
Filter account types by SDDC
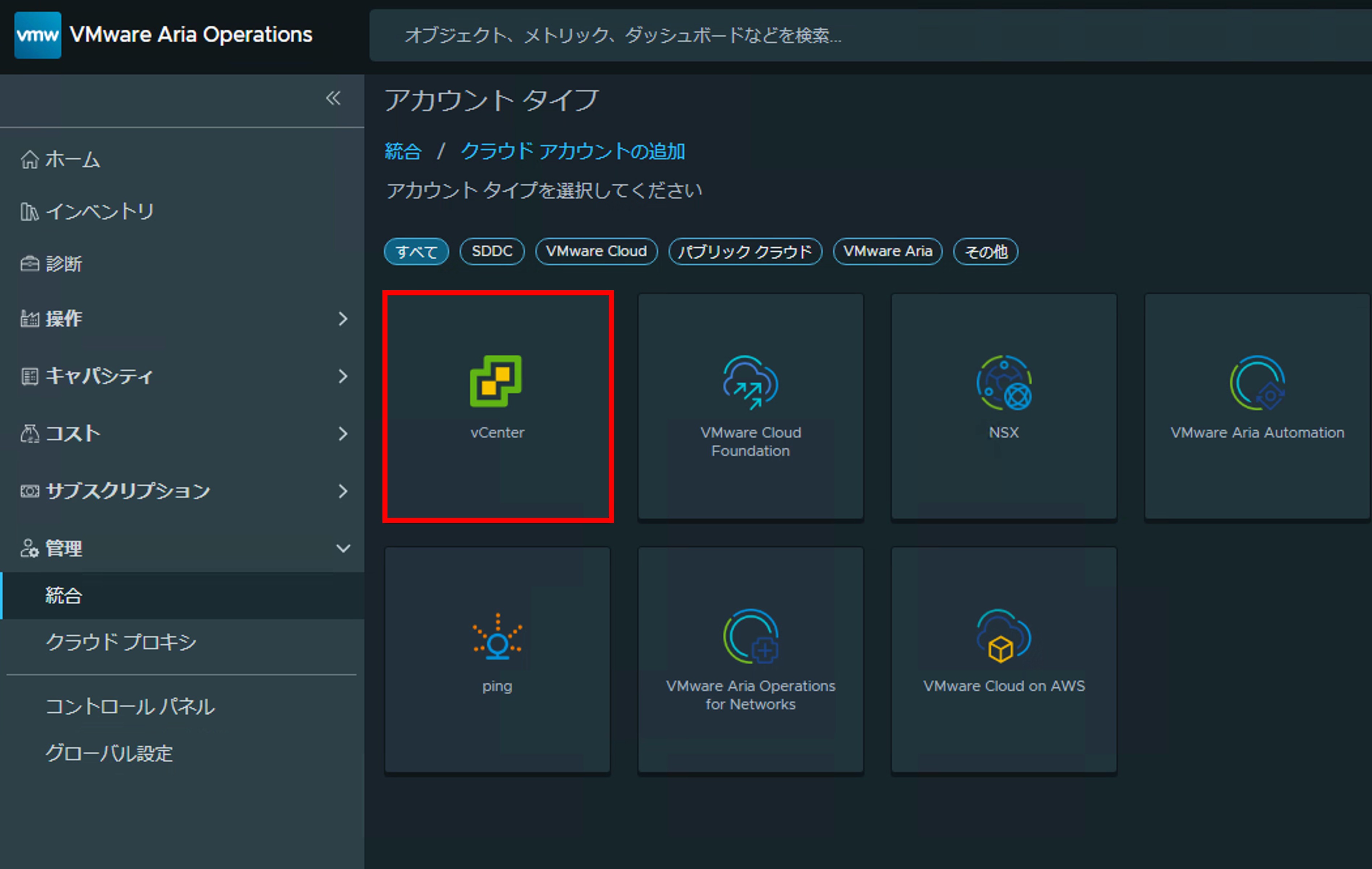tap(492, 251)
